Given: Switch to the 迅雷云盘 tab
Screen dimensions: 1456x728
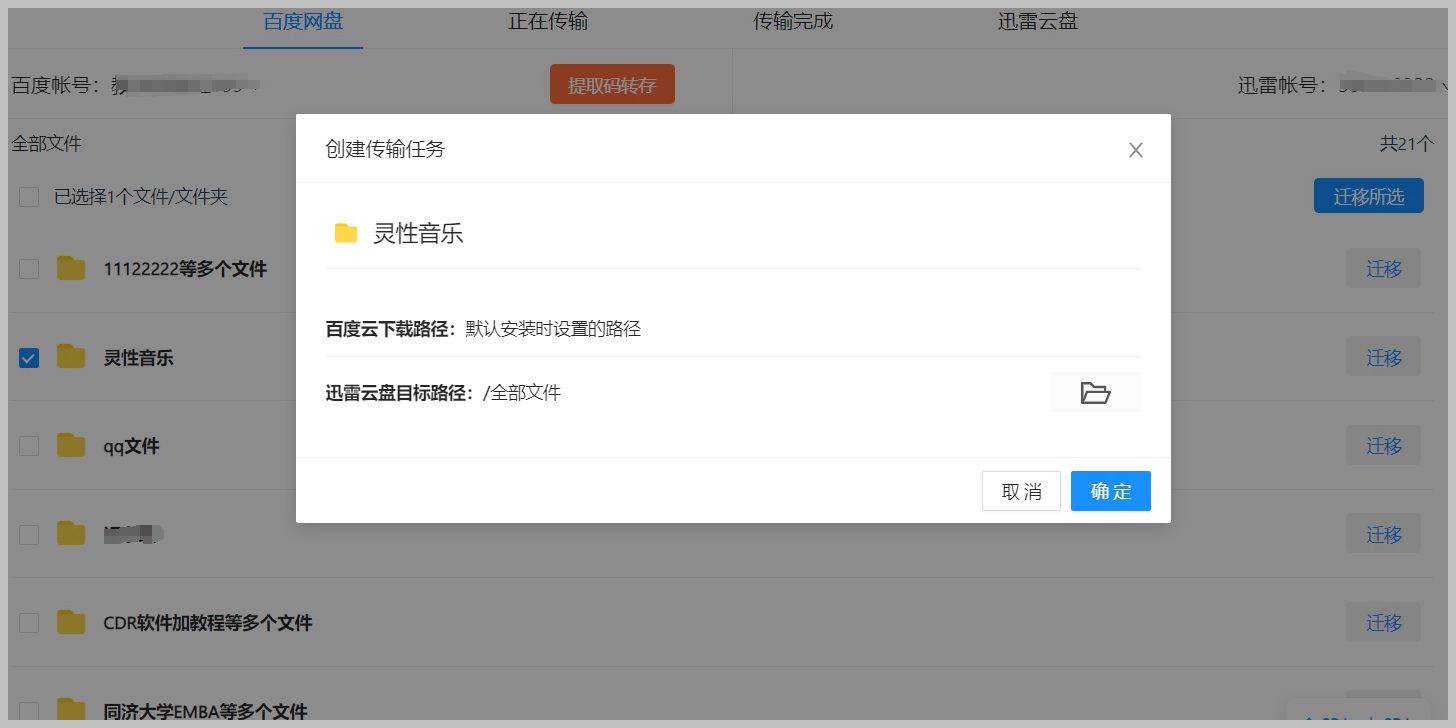Looking at the screenshot, I should [x=1037, y=22].
